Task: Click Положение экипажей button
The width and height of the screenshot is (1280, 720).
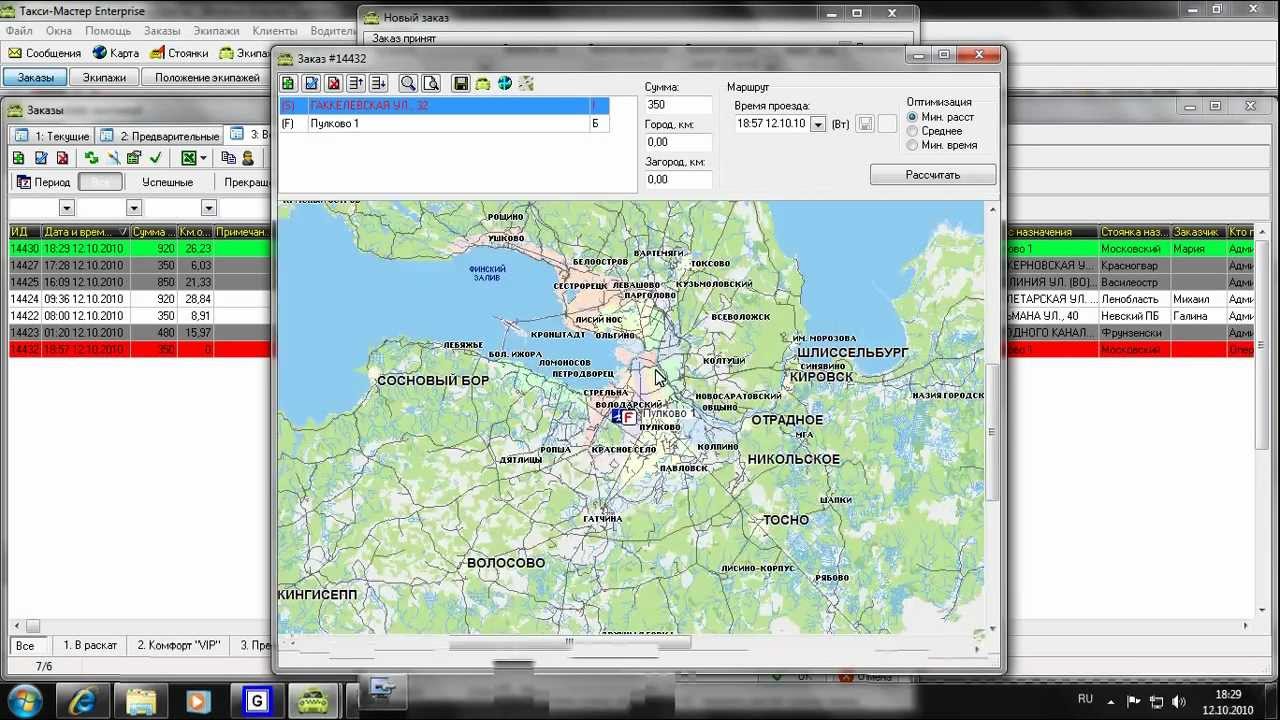Action: point(206,77)
